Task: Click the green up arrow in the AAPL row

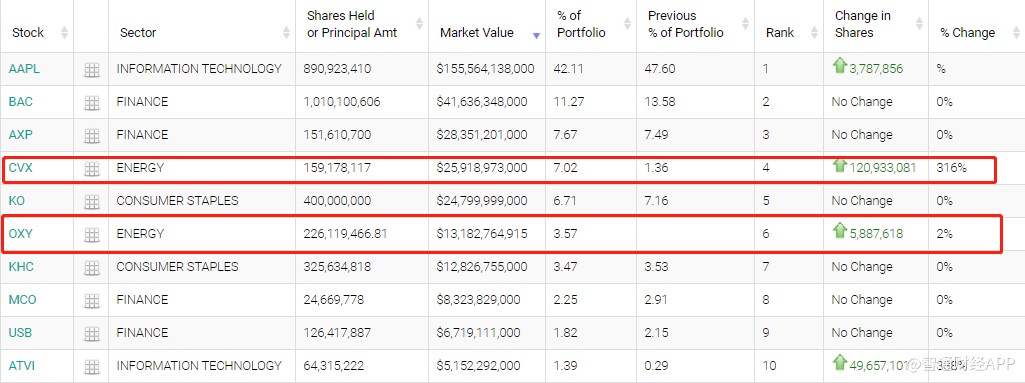Action: [839, 65]
